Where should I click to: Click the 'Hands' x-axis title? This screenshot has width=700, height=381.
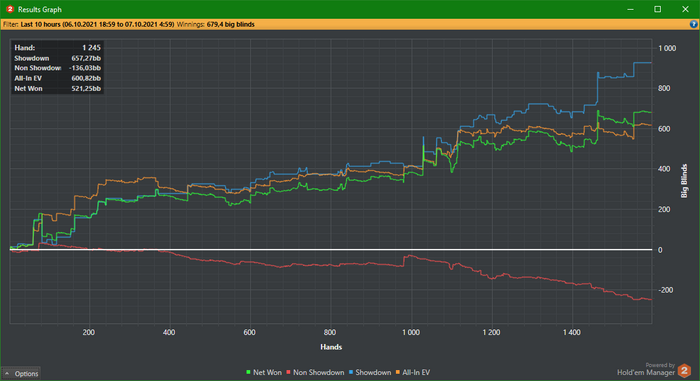(331, 347)
